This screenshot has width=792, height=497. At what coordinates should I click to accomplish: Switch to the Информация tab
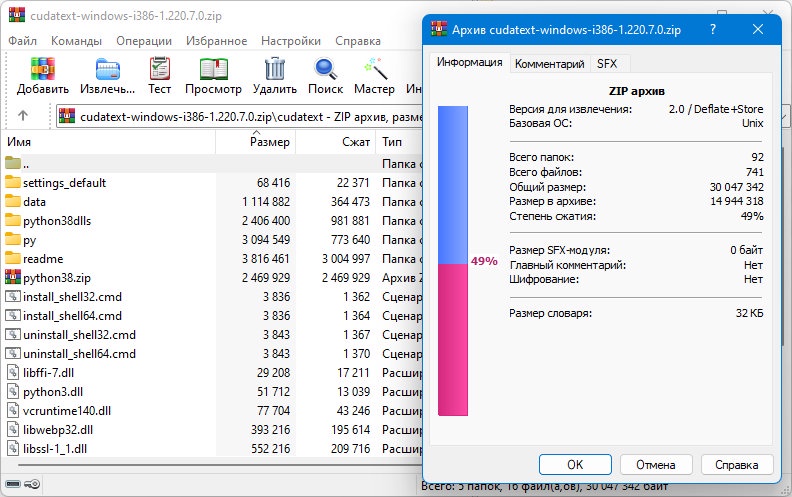[470, 62]
